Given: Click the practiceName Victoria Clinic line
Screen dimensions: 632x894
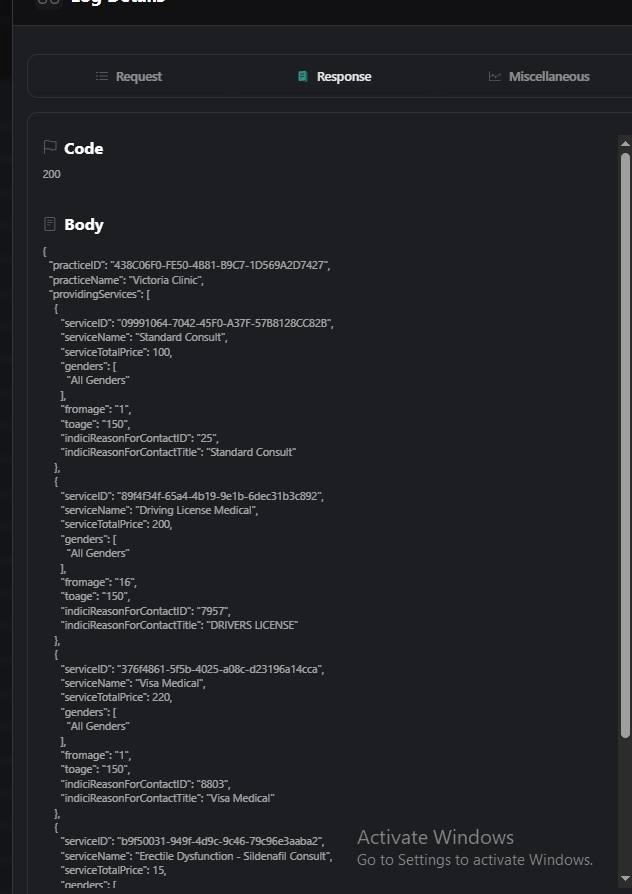Looking at the screenshot, I should 127,280.
